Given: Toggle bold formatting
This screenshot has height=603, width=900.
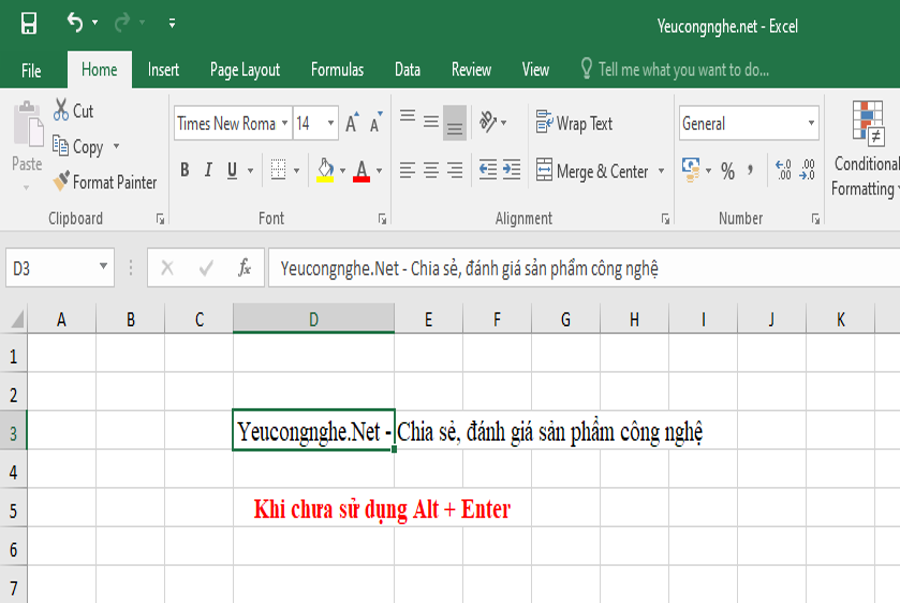Looking at the screenshot, I should (x=184, y=170).
